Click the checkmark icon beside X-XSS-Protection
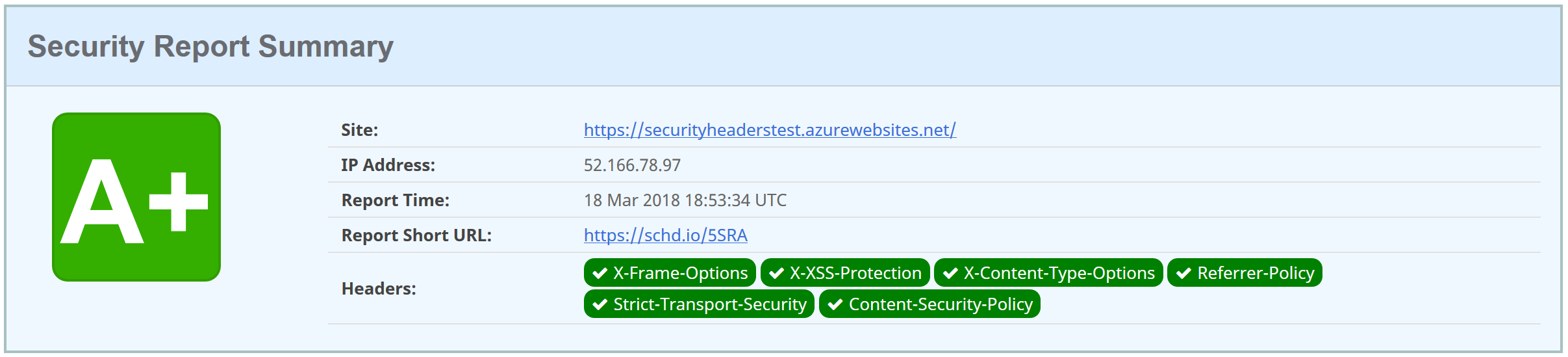Viewport: 1568px width, 357px height. click(776, 273)
